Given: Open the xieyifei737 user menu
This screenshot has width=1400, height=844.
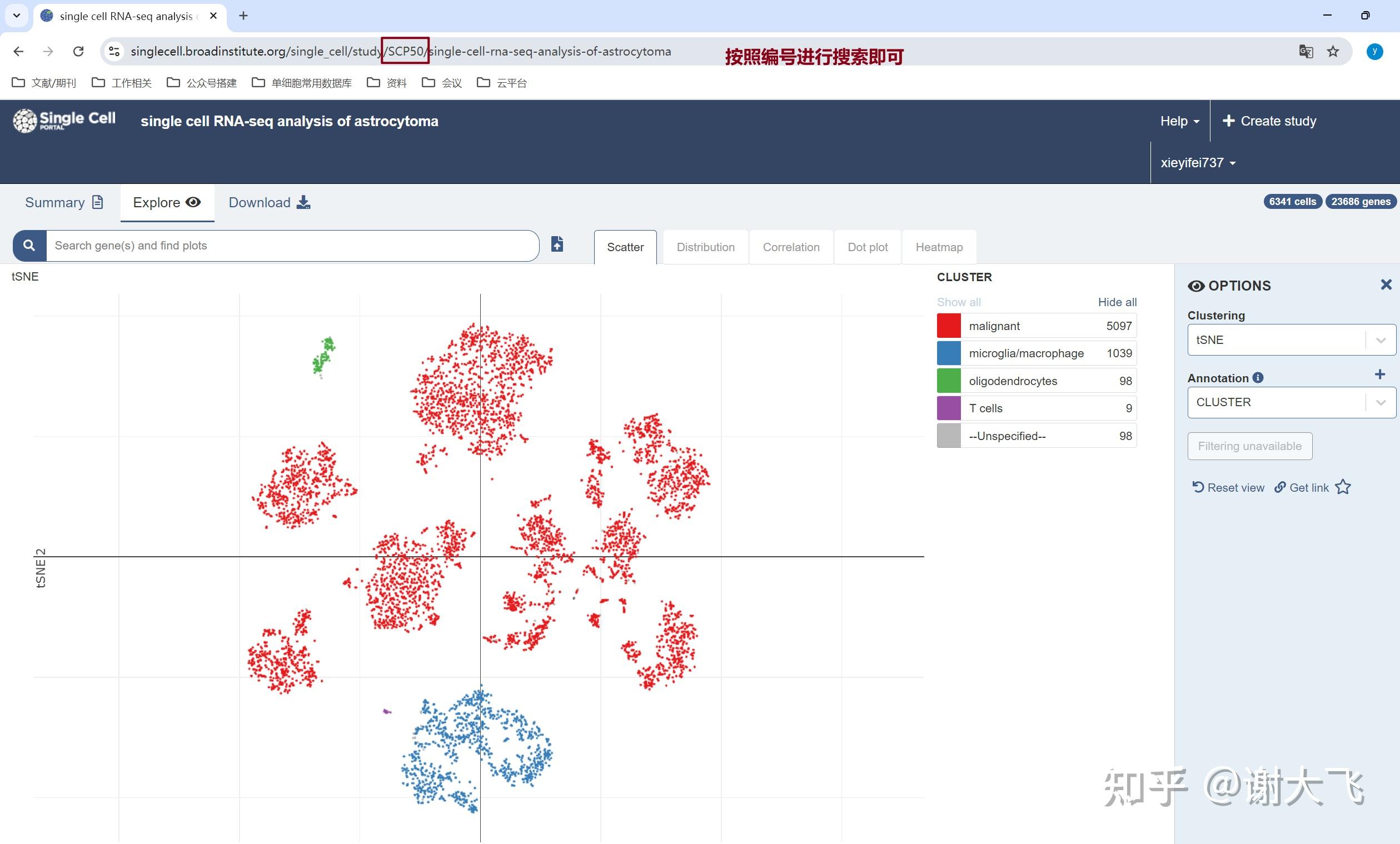Looking at the screenshot, I should 1198,163.
